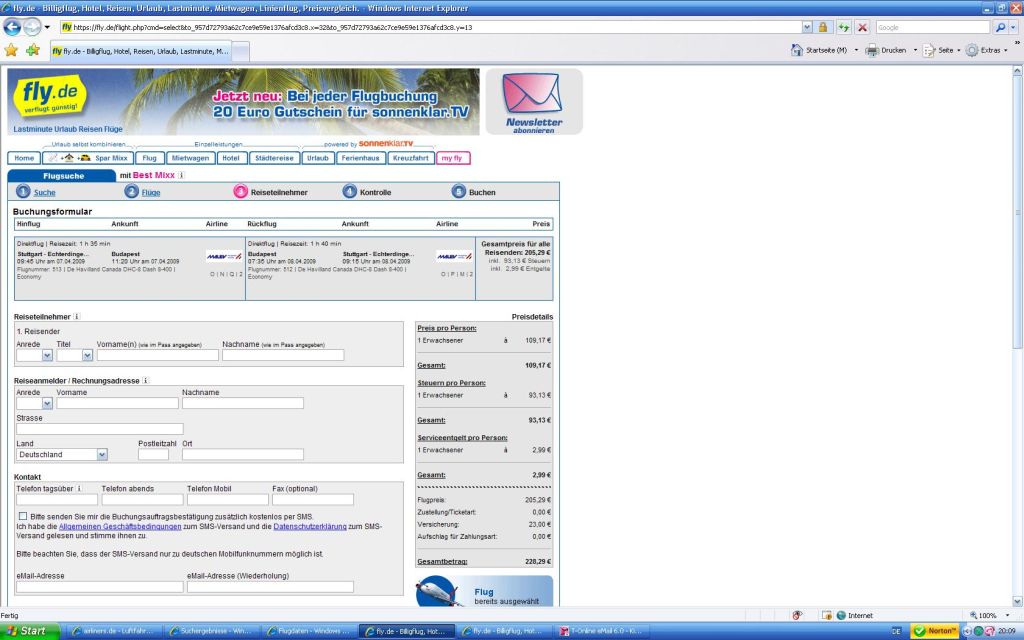
Task: Click the Malev airline logo for Hinflug
Action: 224,256
